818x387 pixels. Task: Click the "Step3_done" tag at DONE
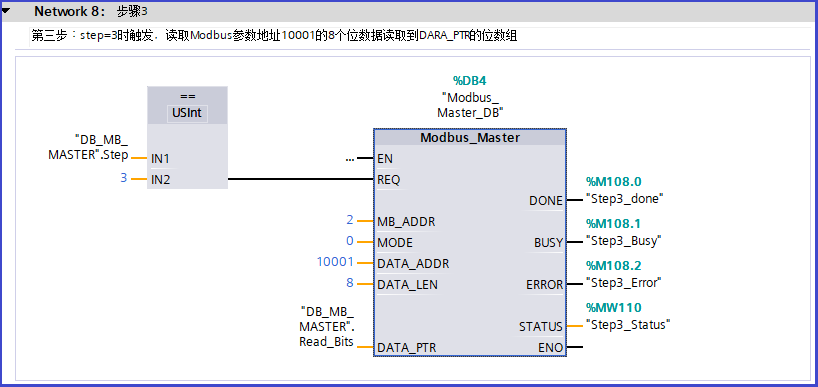click(x=624, y=199)
